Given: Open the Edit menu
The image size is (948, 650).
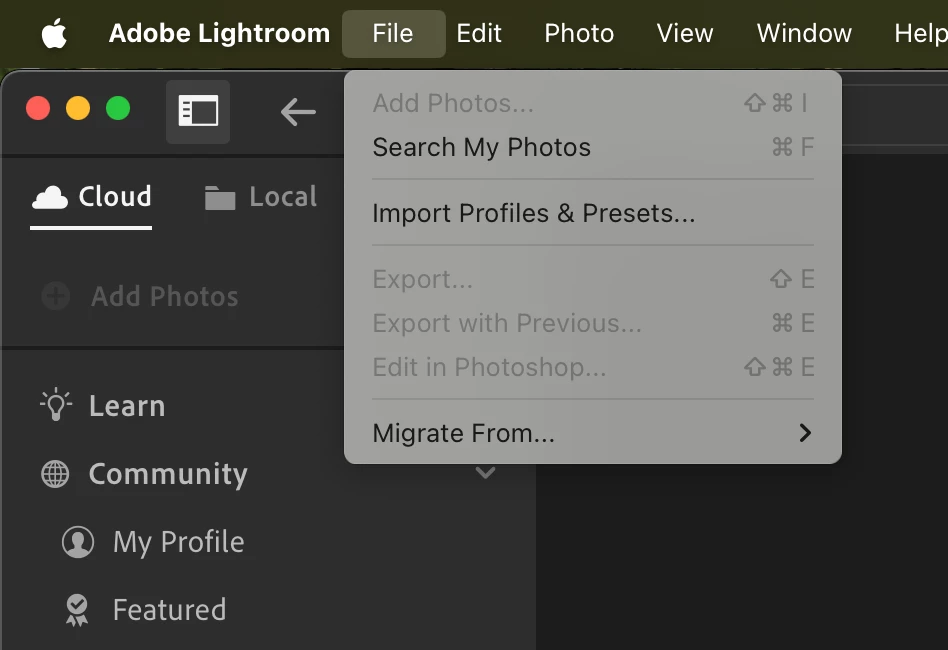Looking at the screenshot, I should [x=479, y=33].
